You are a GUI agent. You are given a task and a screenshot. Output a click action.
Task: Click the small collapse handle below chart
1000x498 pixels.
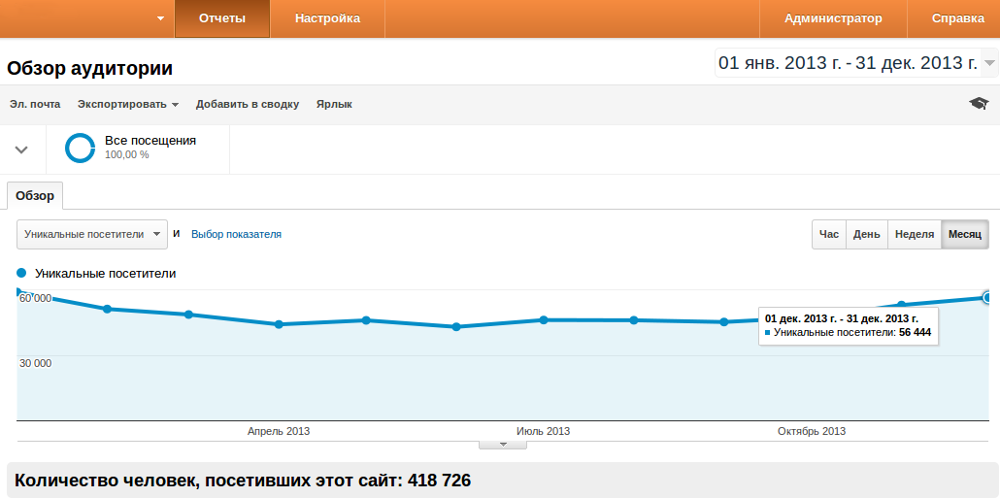click(503, 444)
